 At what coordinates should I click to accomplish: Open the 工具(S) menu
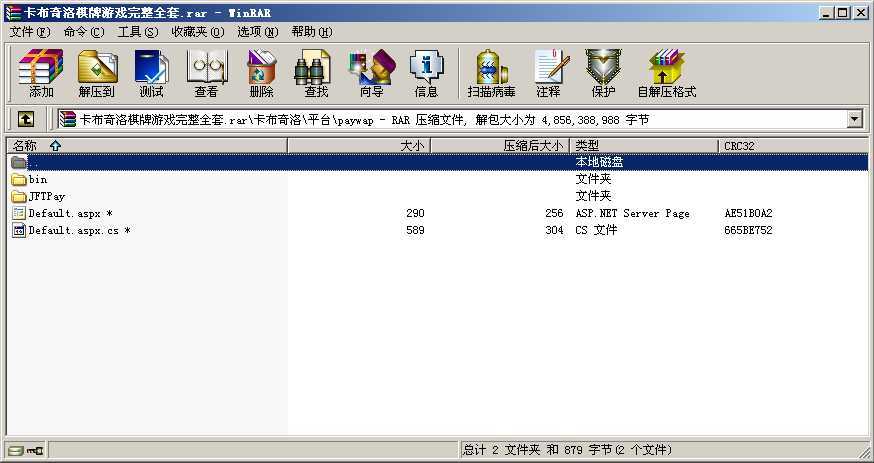tap(138, 32)
